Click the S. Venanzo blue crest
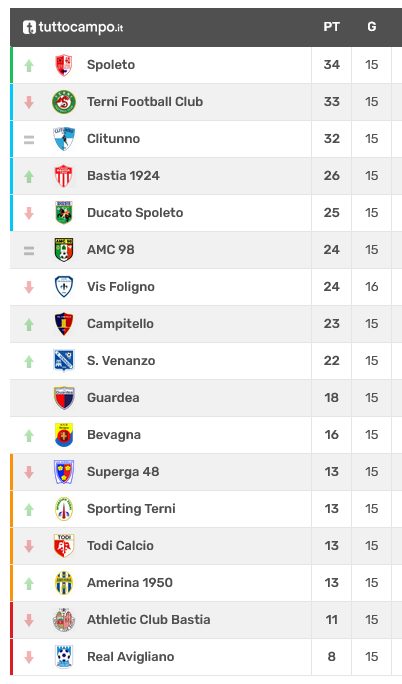402x684 pixels. (64, 361)
